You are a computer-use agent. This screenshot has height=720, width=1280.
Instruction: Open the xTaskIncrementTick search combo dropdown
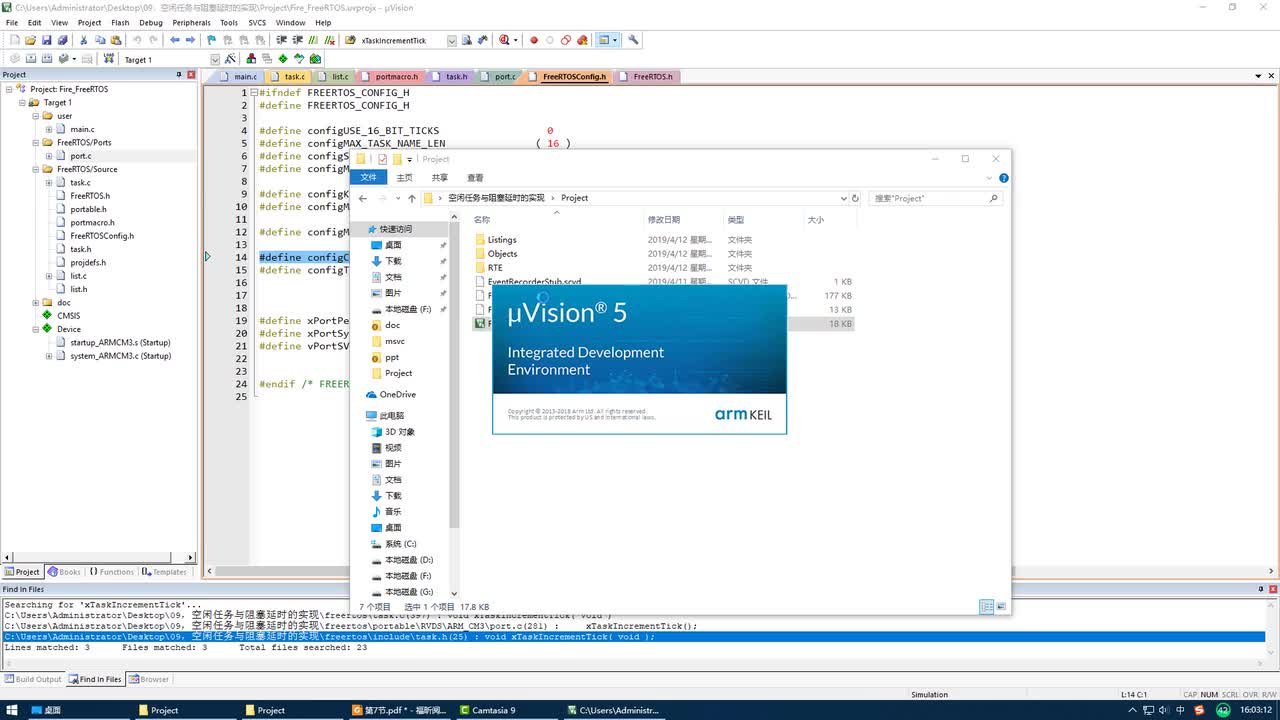(x=452, y=41)
